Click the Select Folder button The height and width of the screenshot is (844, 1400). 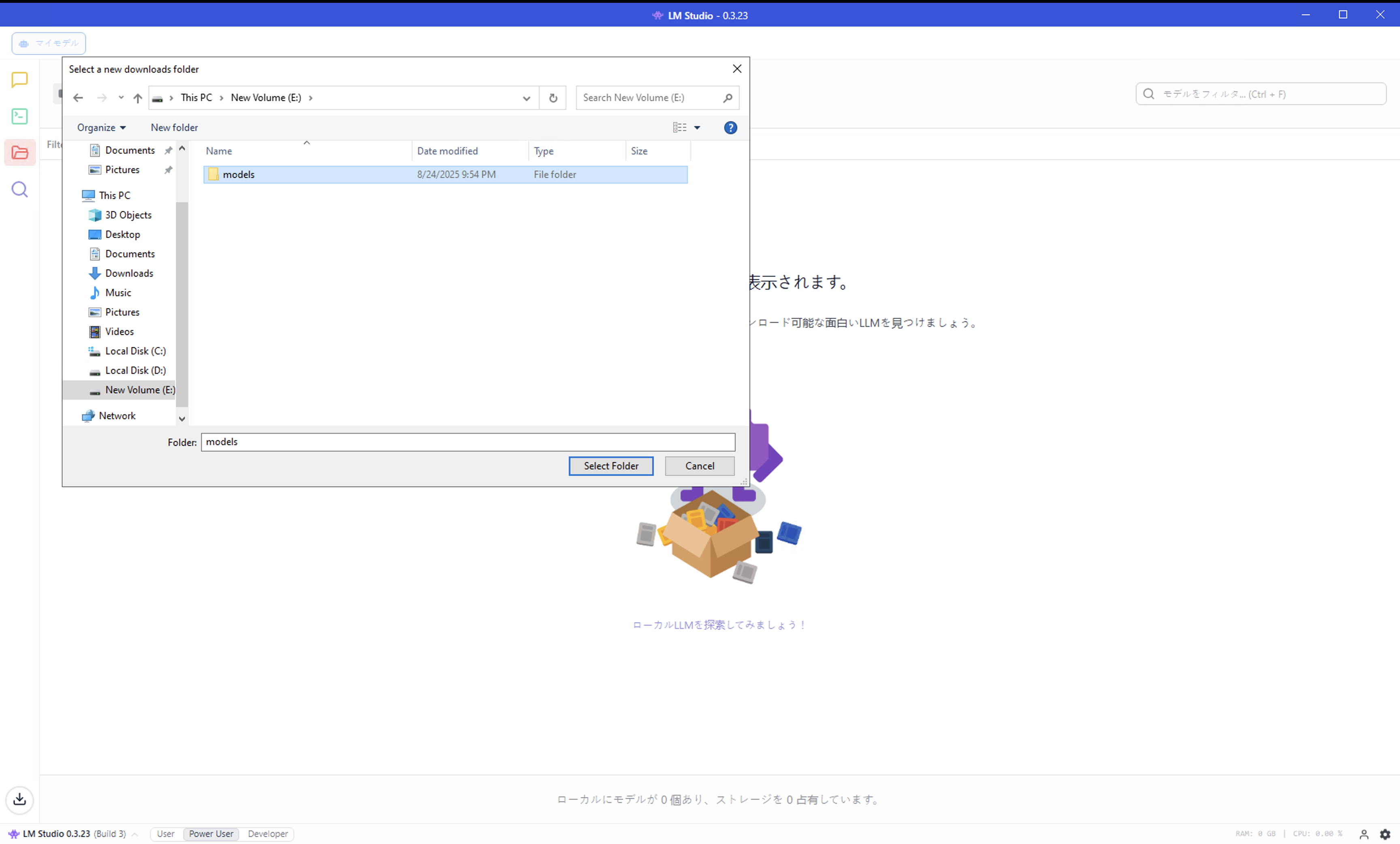click(611, 466)
